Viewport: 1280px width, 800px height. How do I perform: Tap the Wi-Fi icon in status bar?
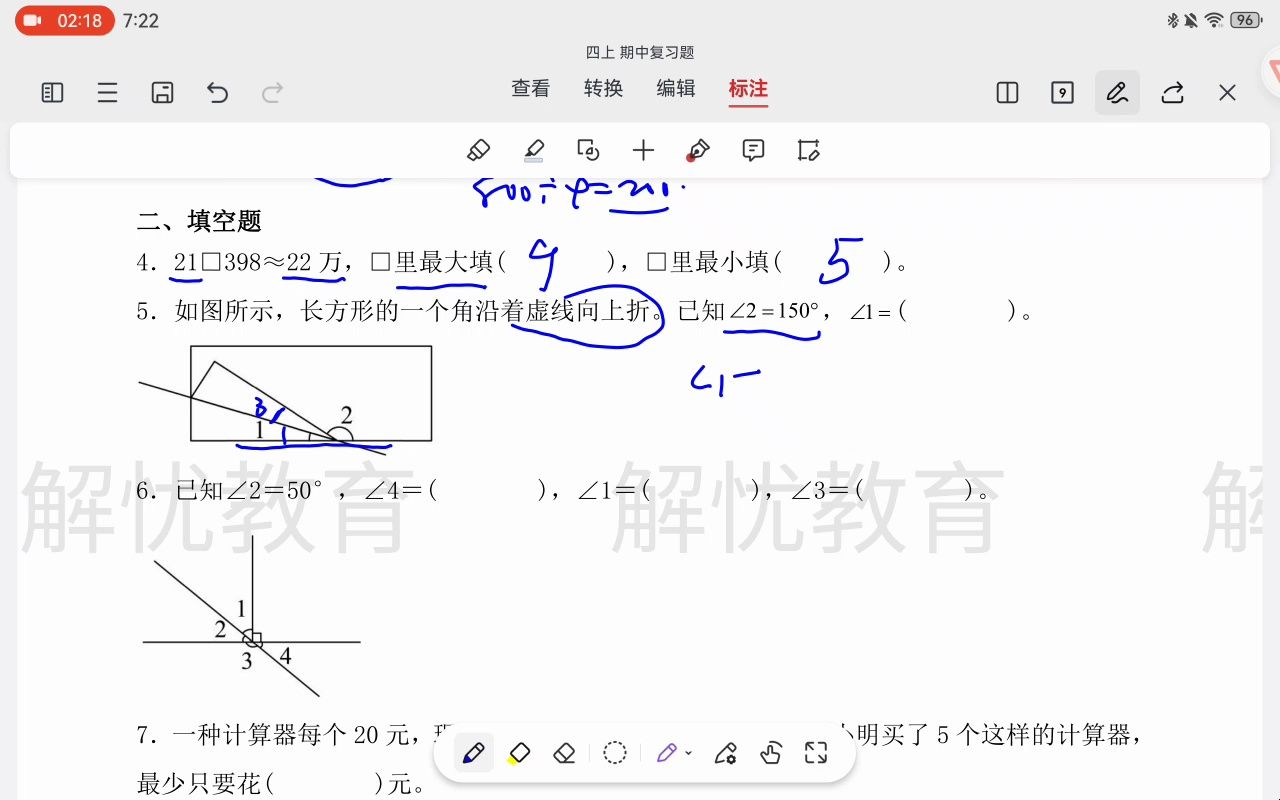pyautogui.click(x=1214, y=20)
